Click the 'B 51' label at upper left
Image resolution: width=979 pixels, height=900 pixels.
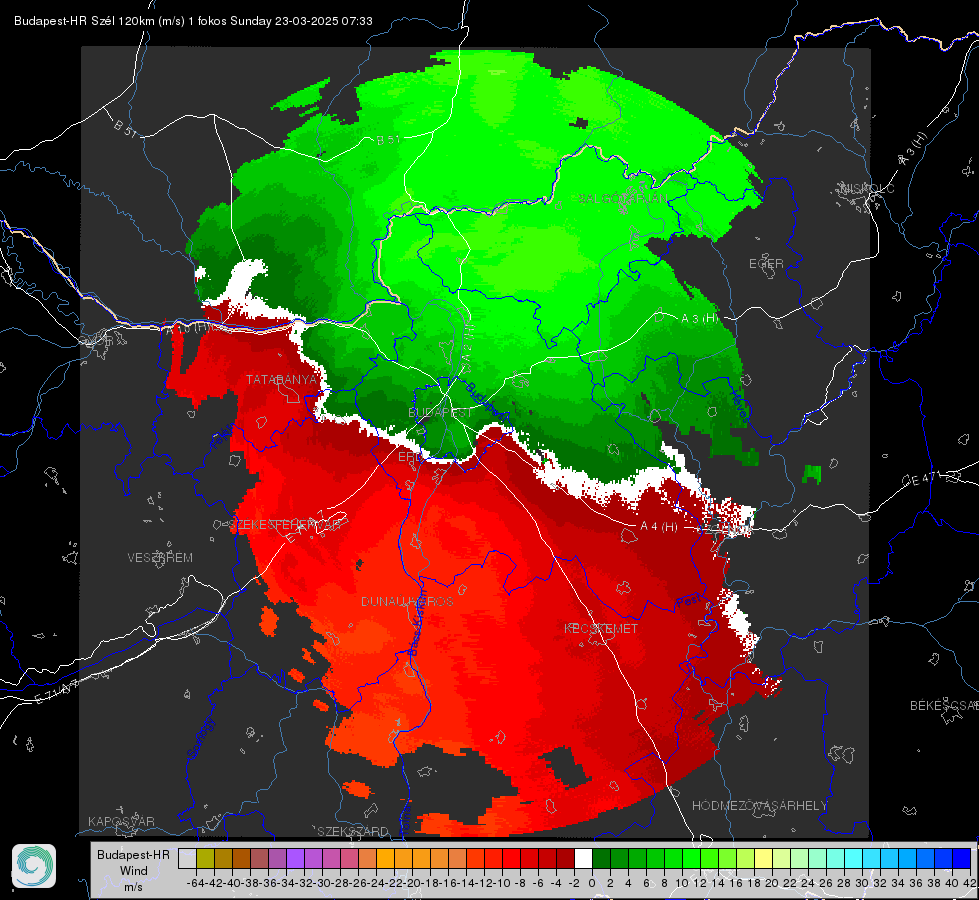(x=125, y=129)
